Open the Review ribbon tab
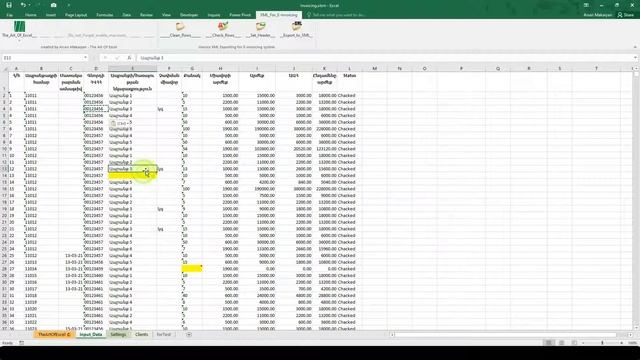The height and width of the screenshot is (360, 640). click(x=146, y=15)
